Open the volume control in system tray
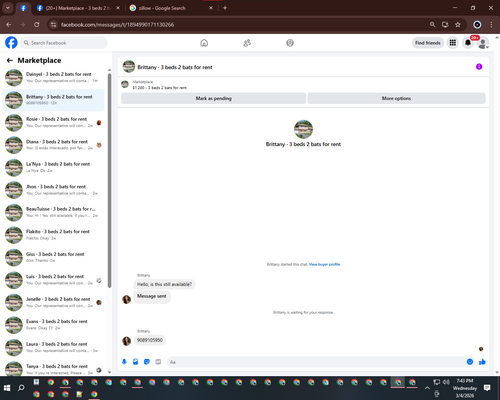 coord(447,382)
